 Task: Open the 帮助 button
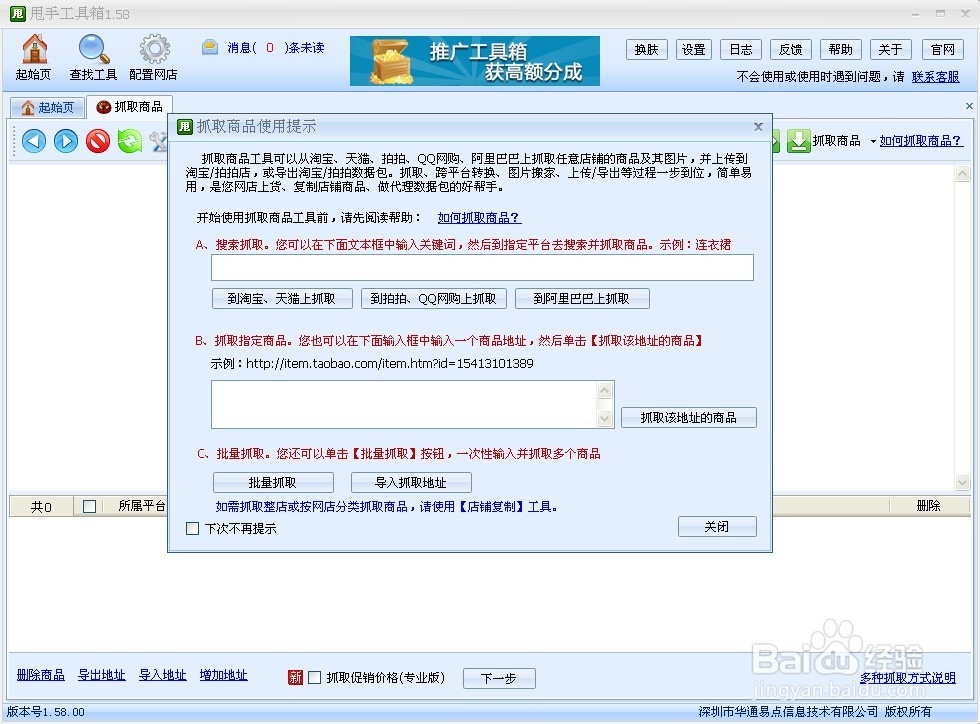841,49
